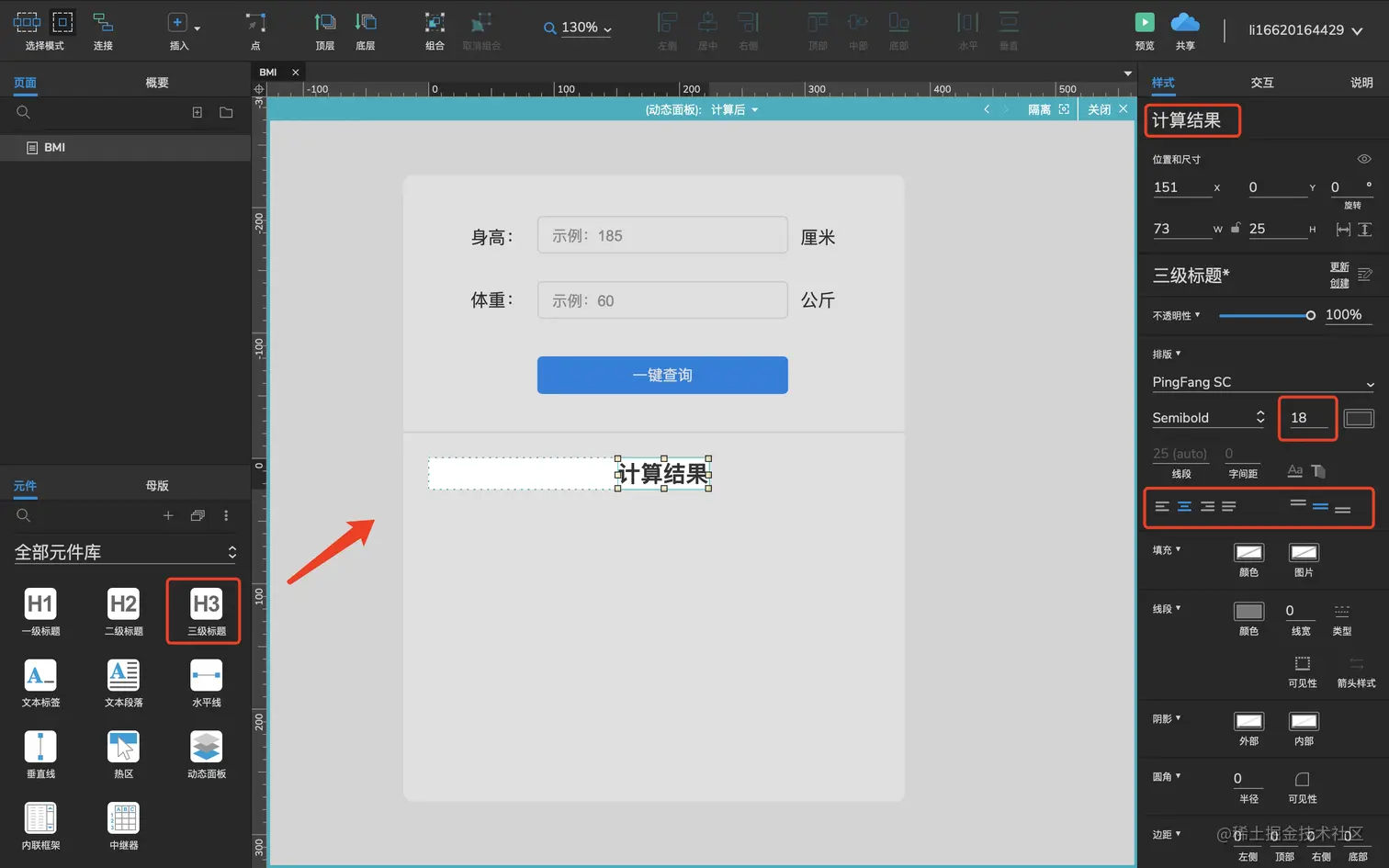Image resolution: width=1389 pixels, height=868 pixels.
Task: Set text alignment to right
Action: coord(1206,506)
